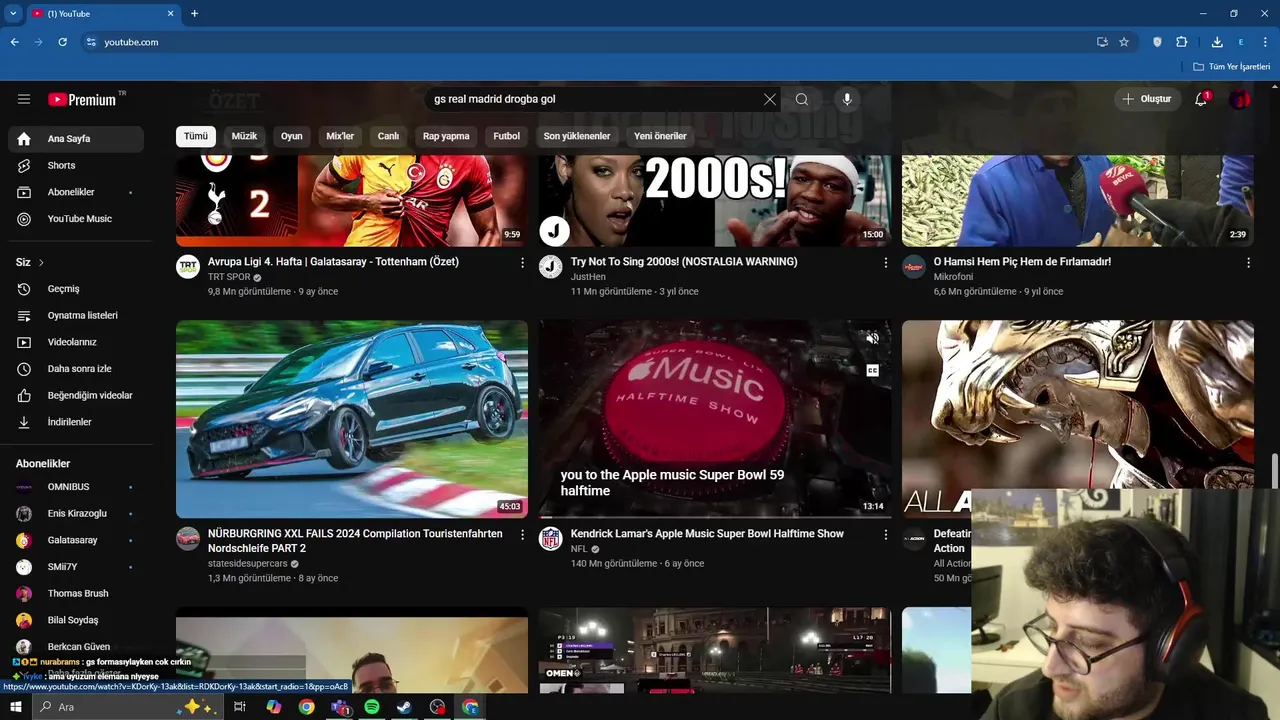Open the Nürburgring black car thumbnail

[x=352, y=419]
